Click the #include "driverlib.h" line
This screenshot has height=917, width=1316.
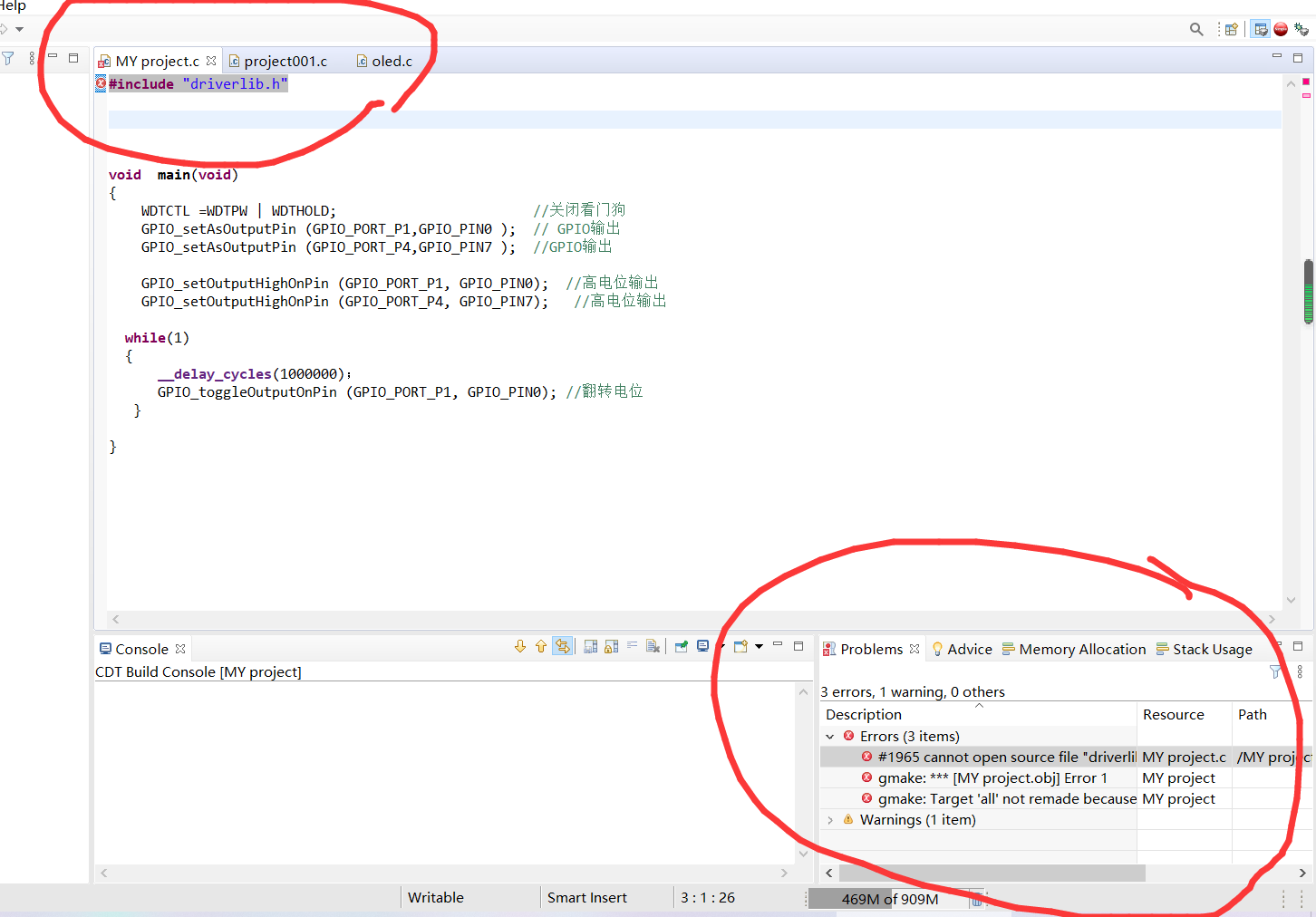point(198,84)
